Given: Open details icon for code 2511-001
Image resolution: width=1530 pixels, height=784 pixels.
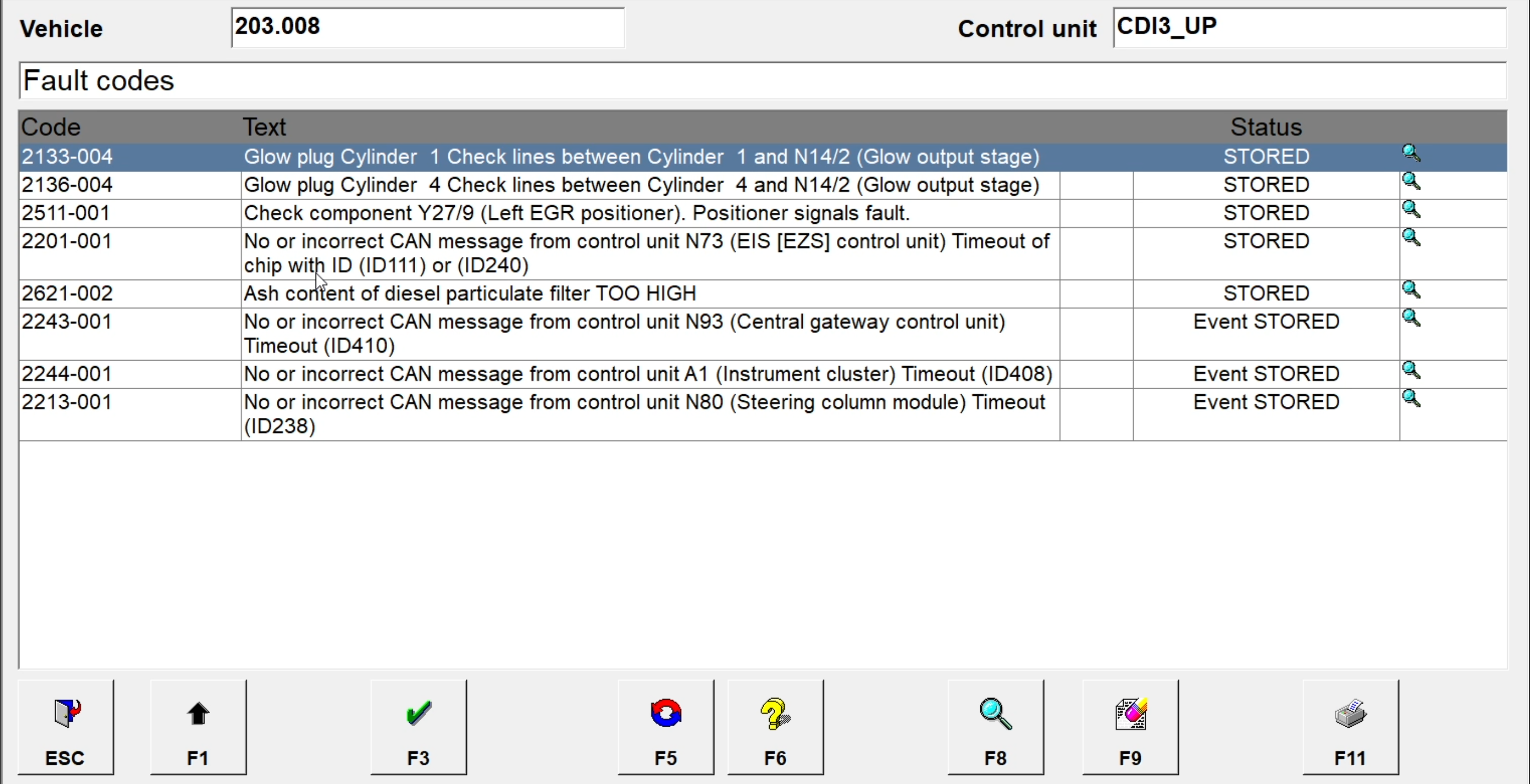Looking at the screenshot, I should [x=1410, y=210].
